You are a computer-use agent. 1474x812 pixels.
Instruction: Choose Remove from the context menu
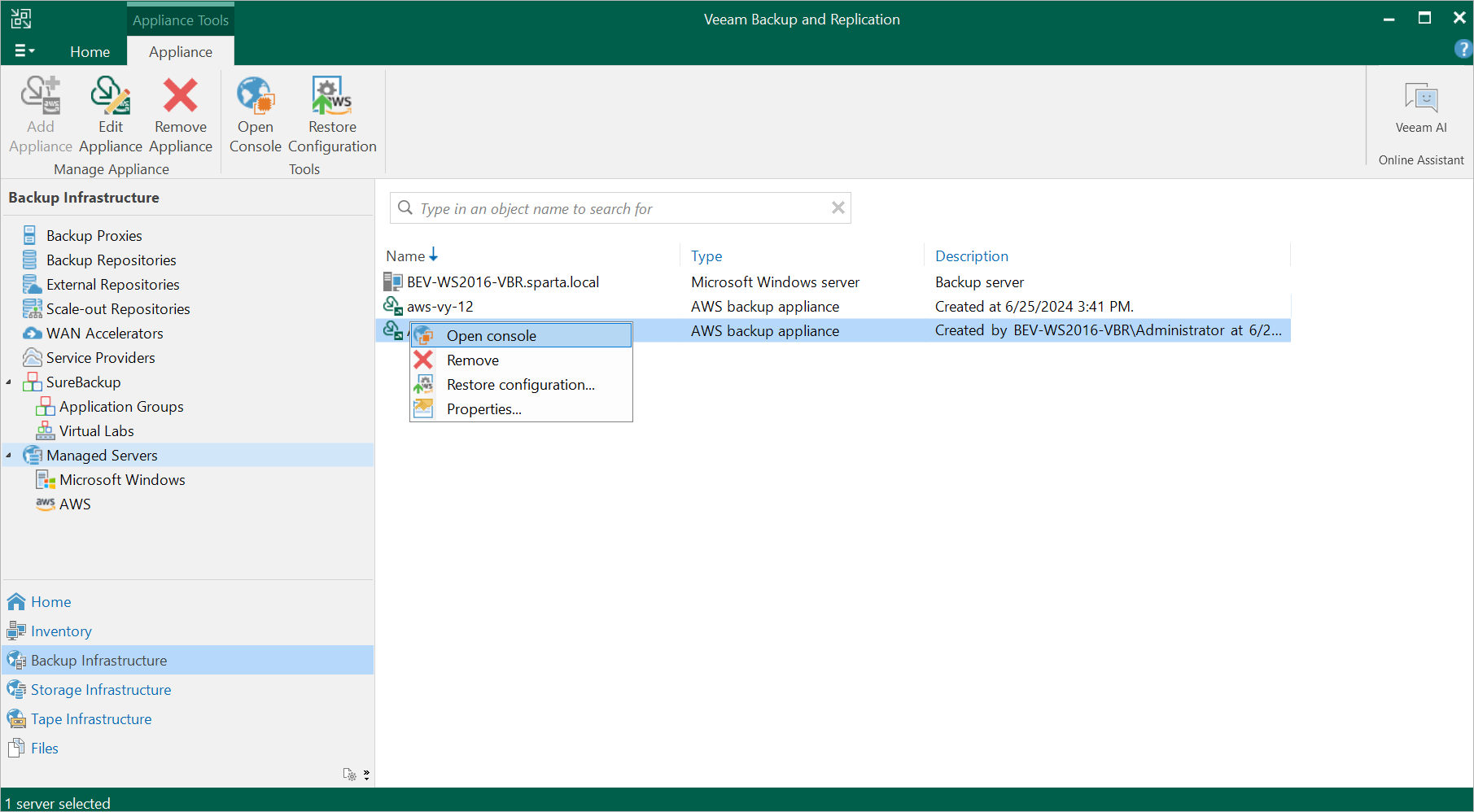[x=521, y=360]
